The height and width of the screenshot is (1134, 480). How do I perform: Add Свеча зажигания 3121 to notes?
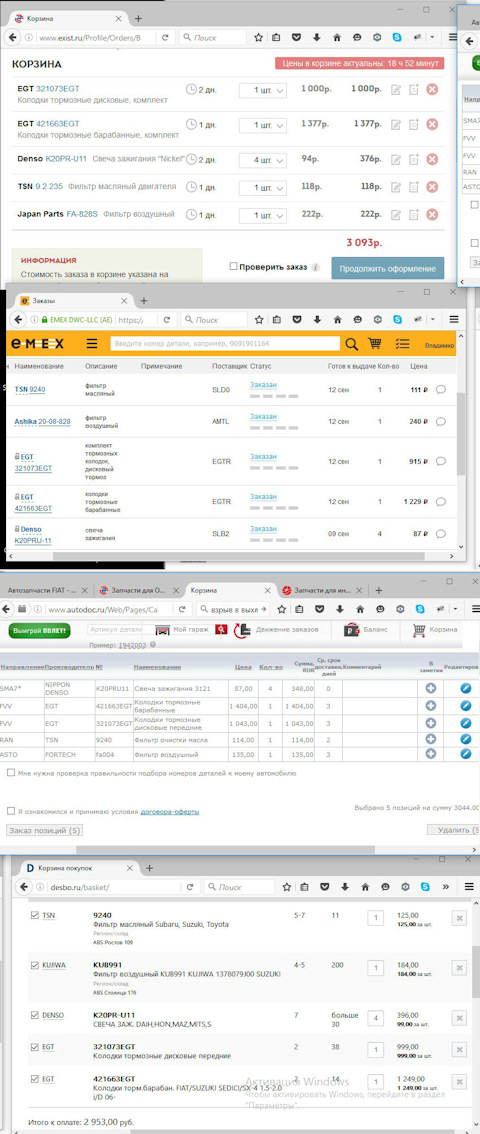pyautogui.click(x=430, y=688)
